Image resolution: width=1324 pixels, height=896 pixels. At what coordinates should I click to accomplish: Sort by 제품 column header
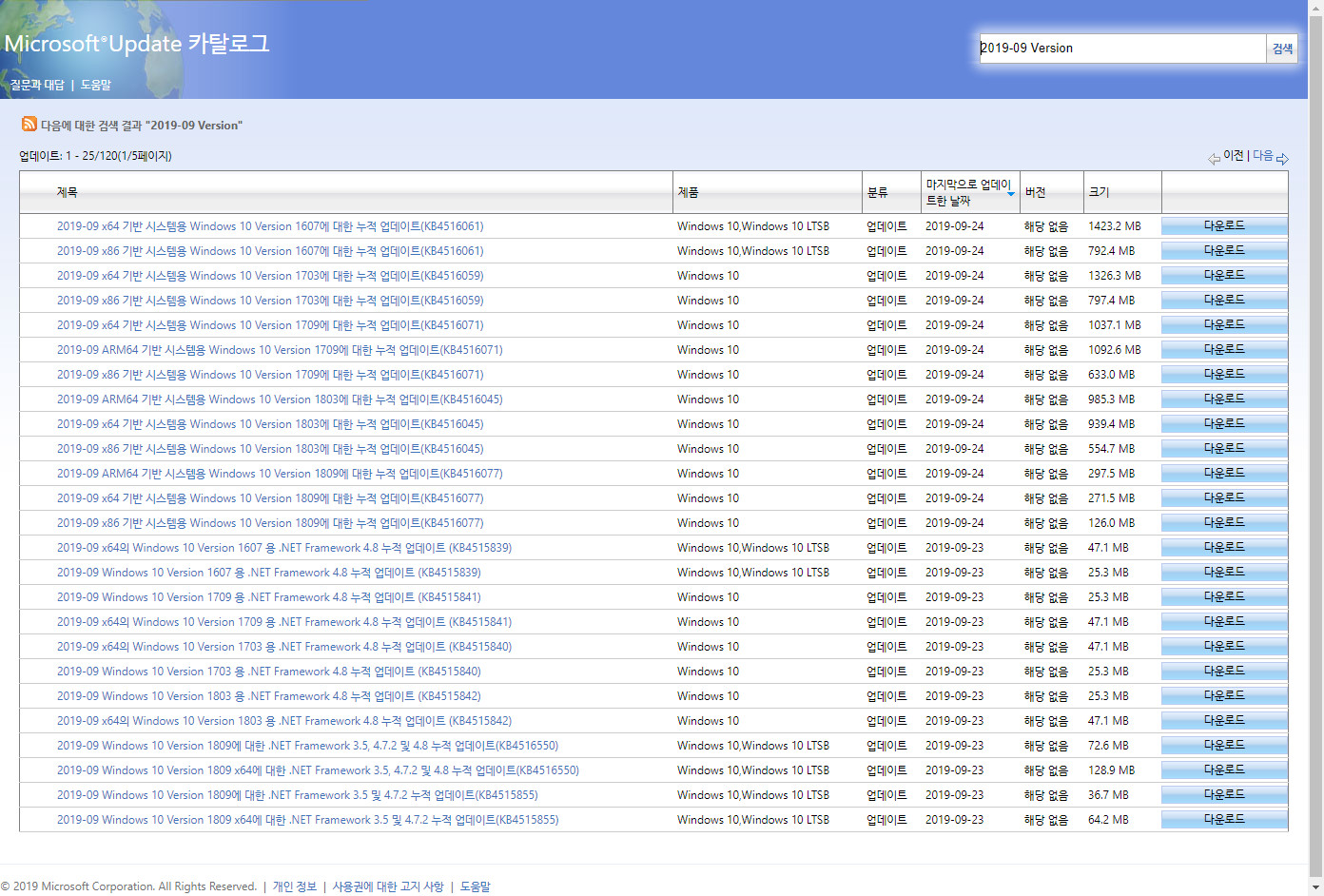688,192
